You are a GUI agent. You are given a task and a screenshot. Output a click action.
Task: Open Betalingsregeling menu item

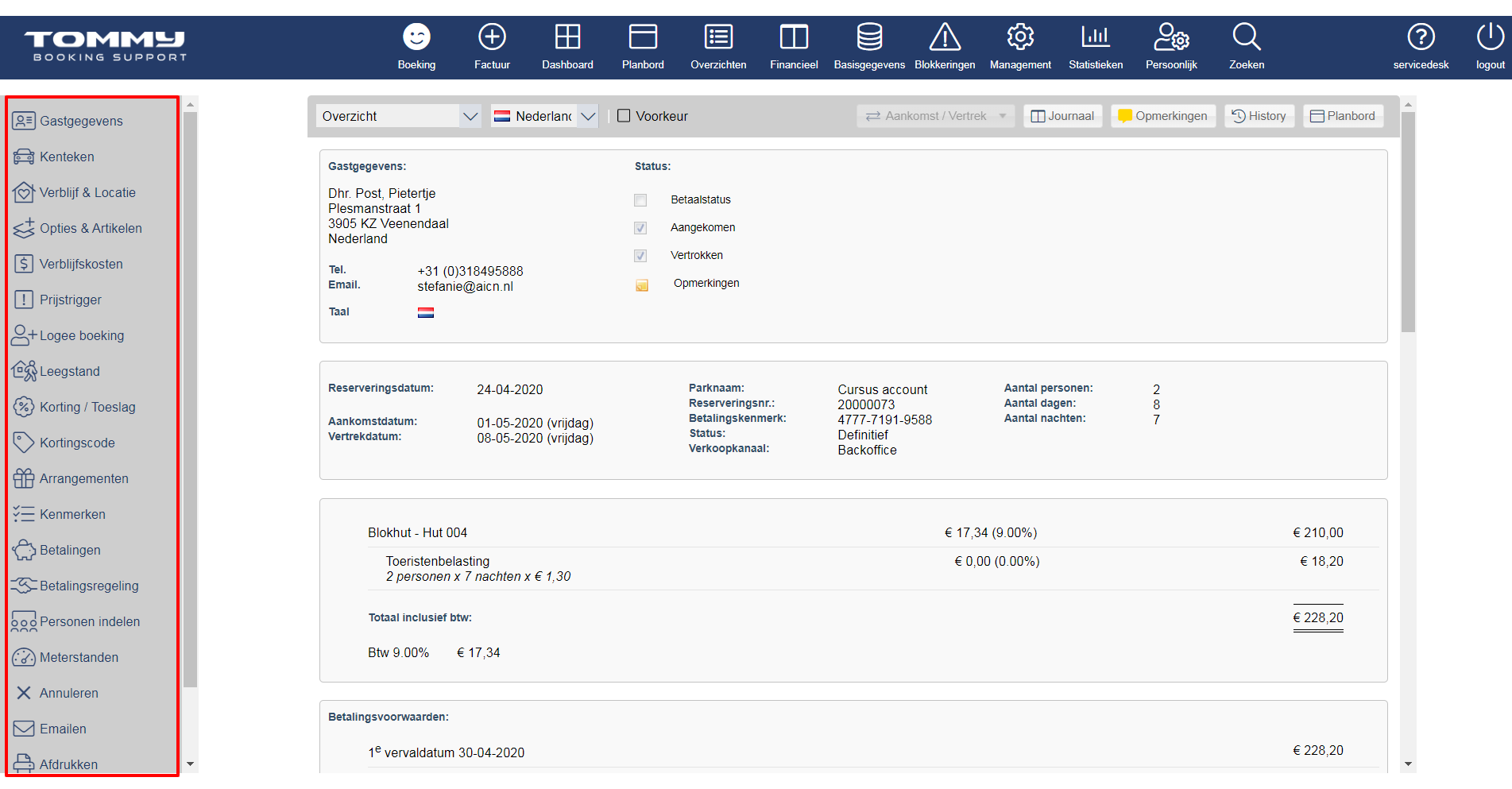coord(89,586)
